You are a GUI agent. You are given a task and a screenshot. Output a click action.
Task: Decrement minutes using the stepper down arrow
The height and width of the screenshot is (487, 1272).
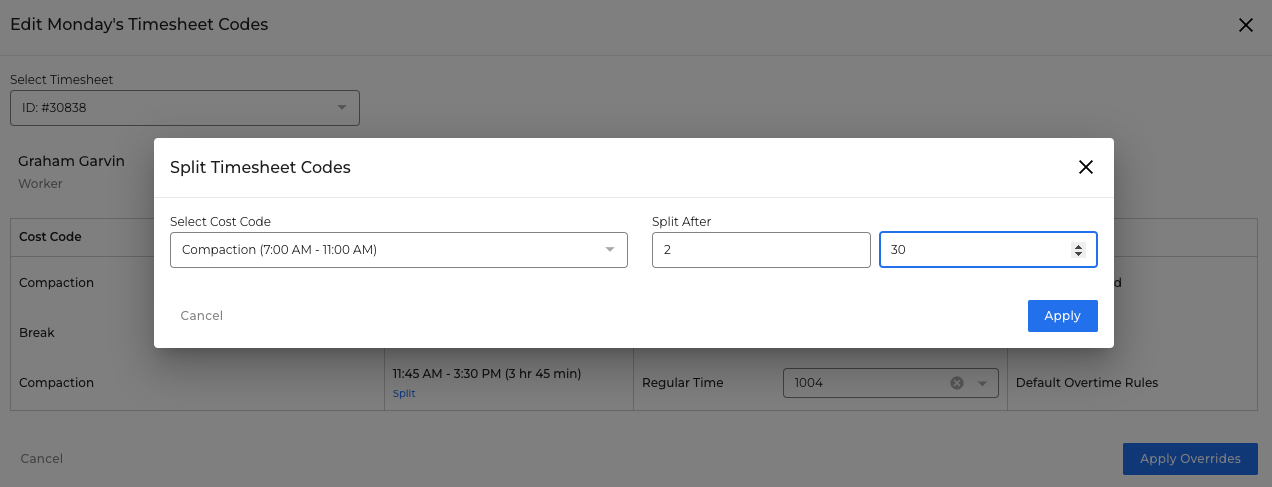[x=1078, y=254]
